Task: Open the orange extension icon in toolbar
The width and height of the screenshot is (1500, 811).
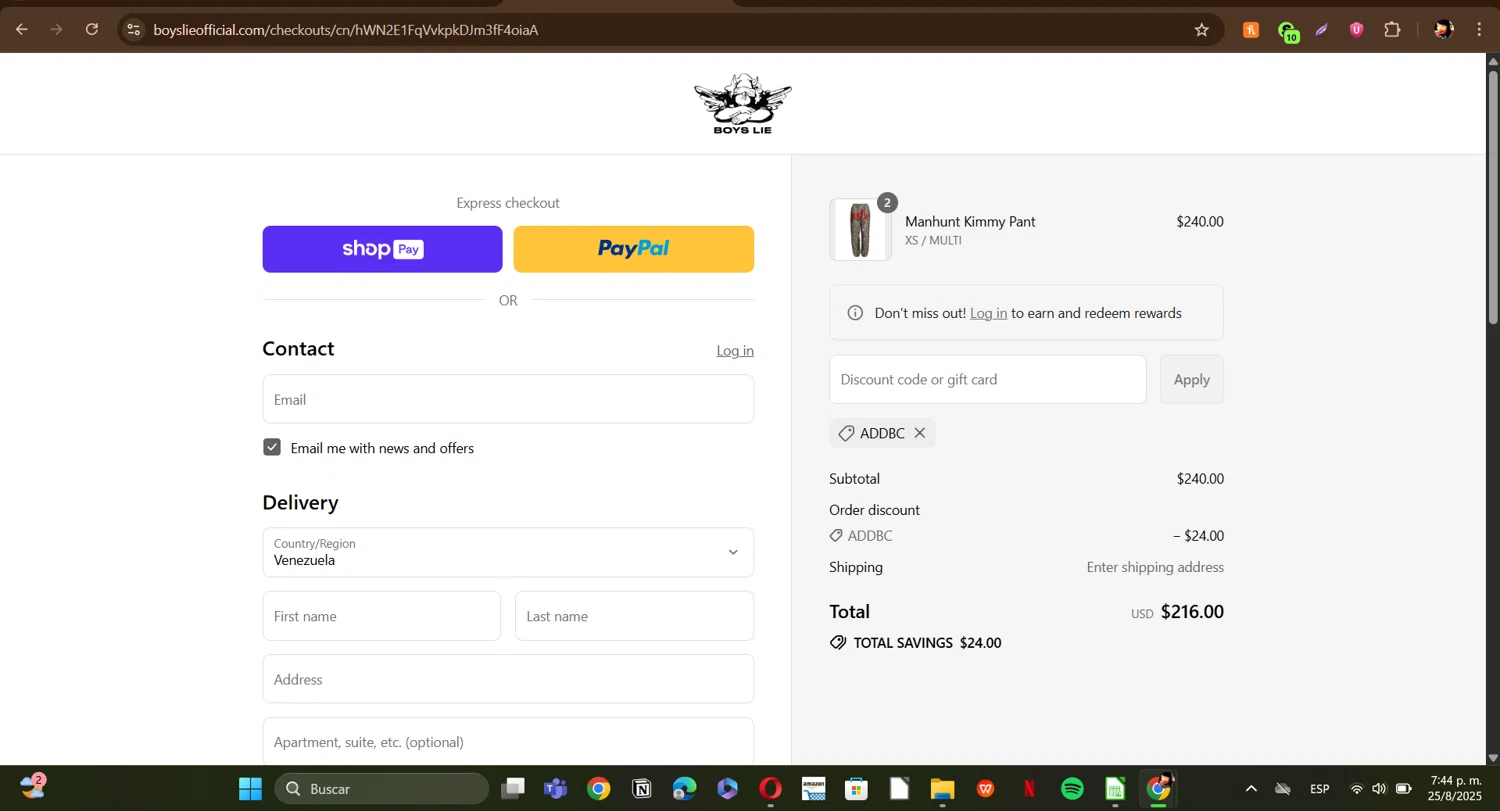Action: pos(1251,30)
